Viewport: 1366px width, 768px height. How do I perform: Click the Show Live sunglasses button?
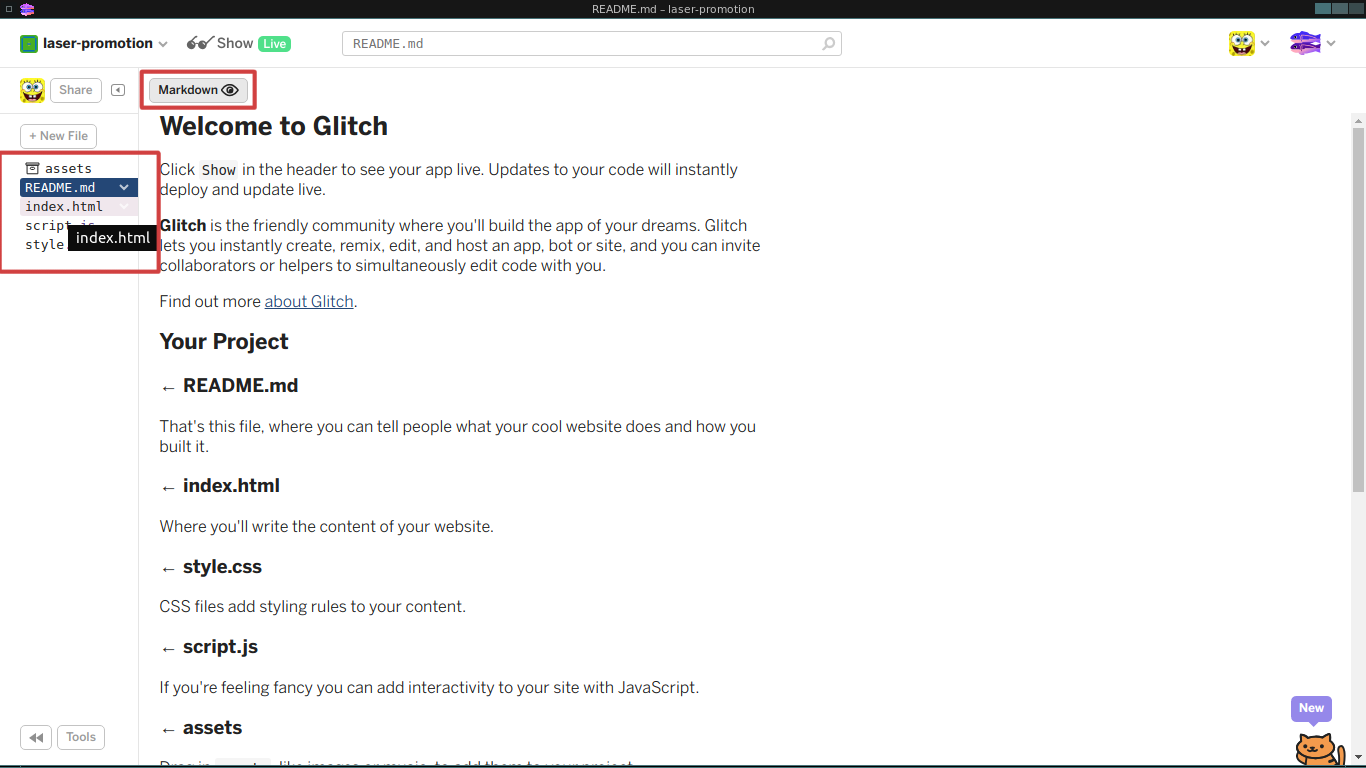[239, 44]
